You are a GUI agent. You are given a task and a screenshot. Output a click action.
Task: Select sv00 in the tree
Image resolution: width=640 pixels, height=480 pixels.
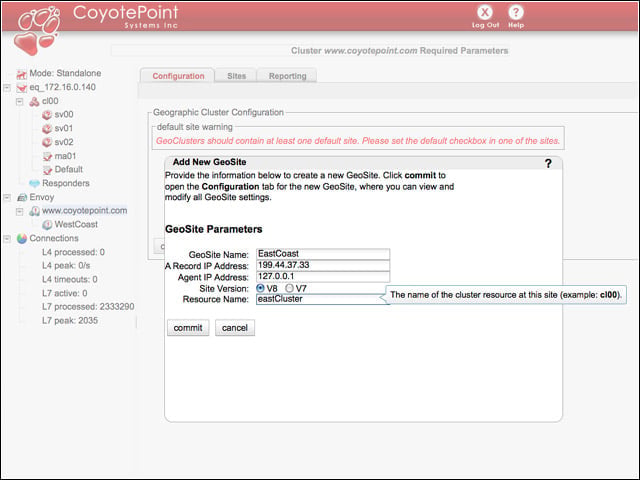[64, 115]
